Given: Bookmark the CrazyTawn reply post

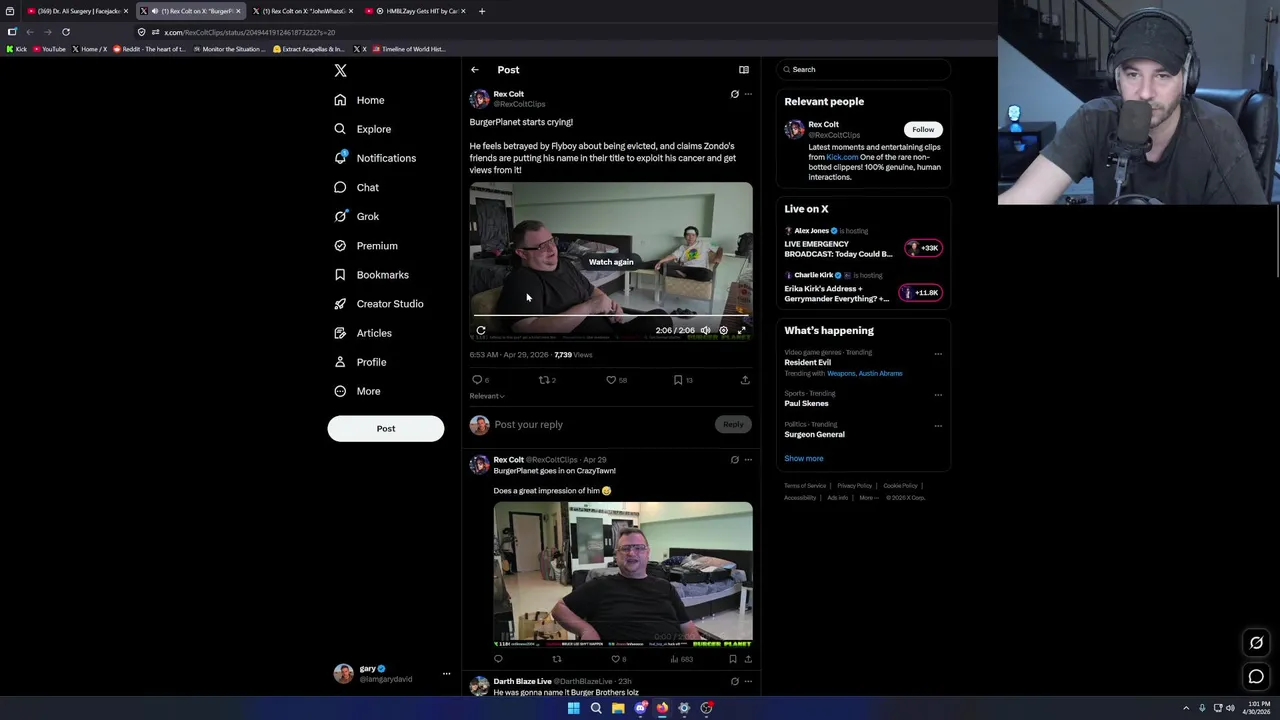Looking at the screenshot, I should point(732,659).
